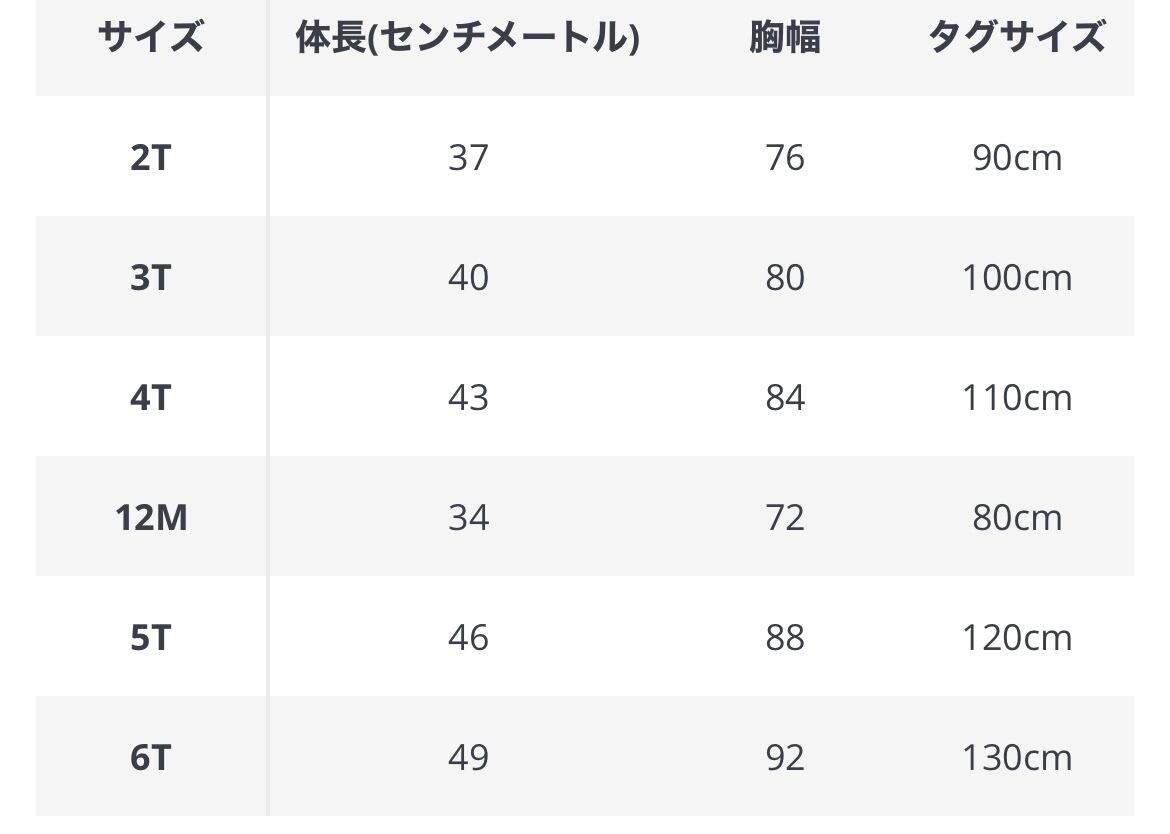Select the 12M size row label
Image resolution: width=1170 pixels, height=834 pixels.
pos(150,518)
